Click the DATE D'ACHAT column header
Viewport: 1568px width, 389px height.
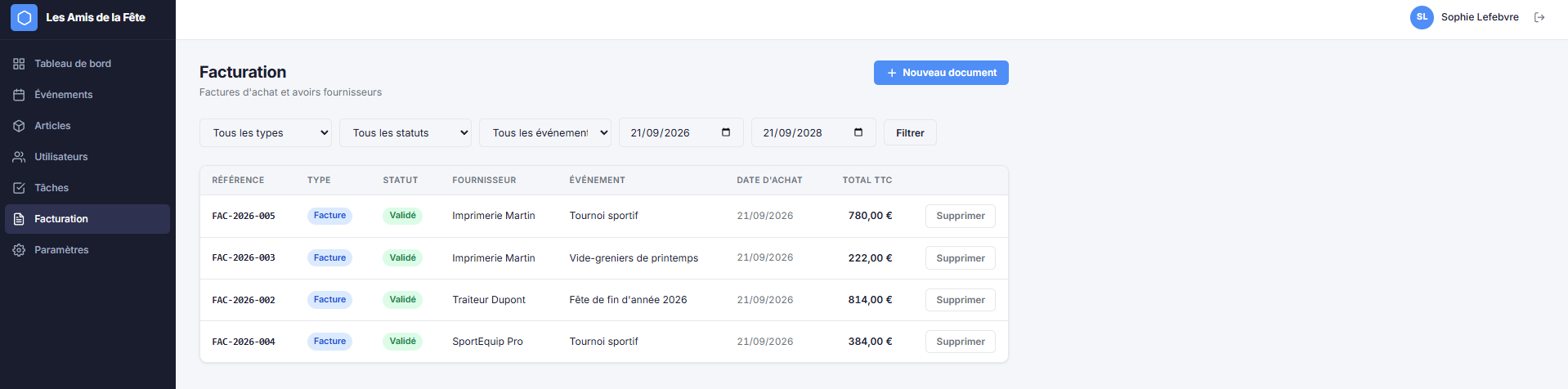[769, 180]
